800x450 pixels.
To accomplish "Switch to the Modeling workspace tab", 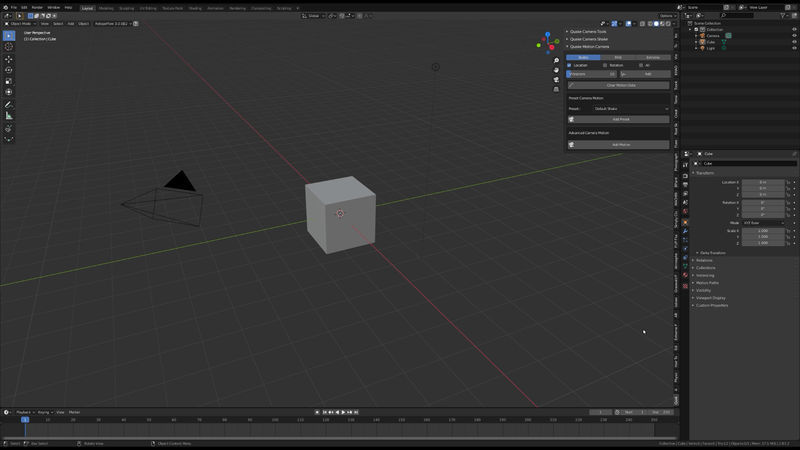I will click(x=106, y=8).
